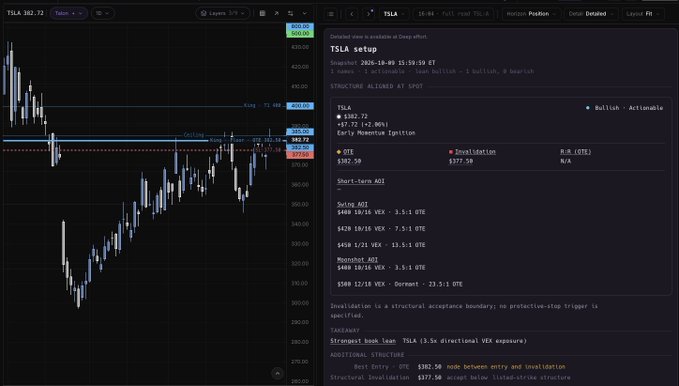Click the Short-term AOI heading
The image size is (679, 386).
(x=361, y=181)
